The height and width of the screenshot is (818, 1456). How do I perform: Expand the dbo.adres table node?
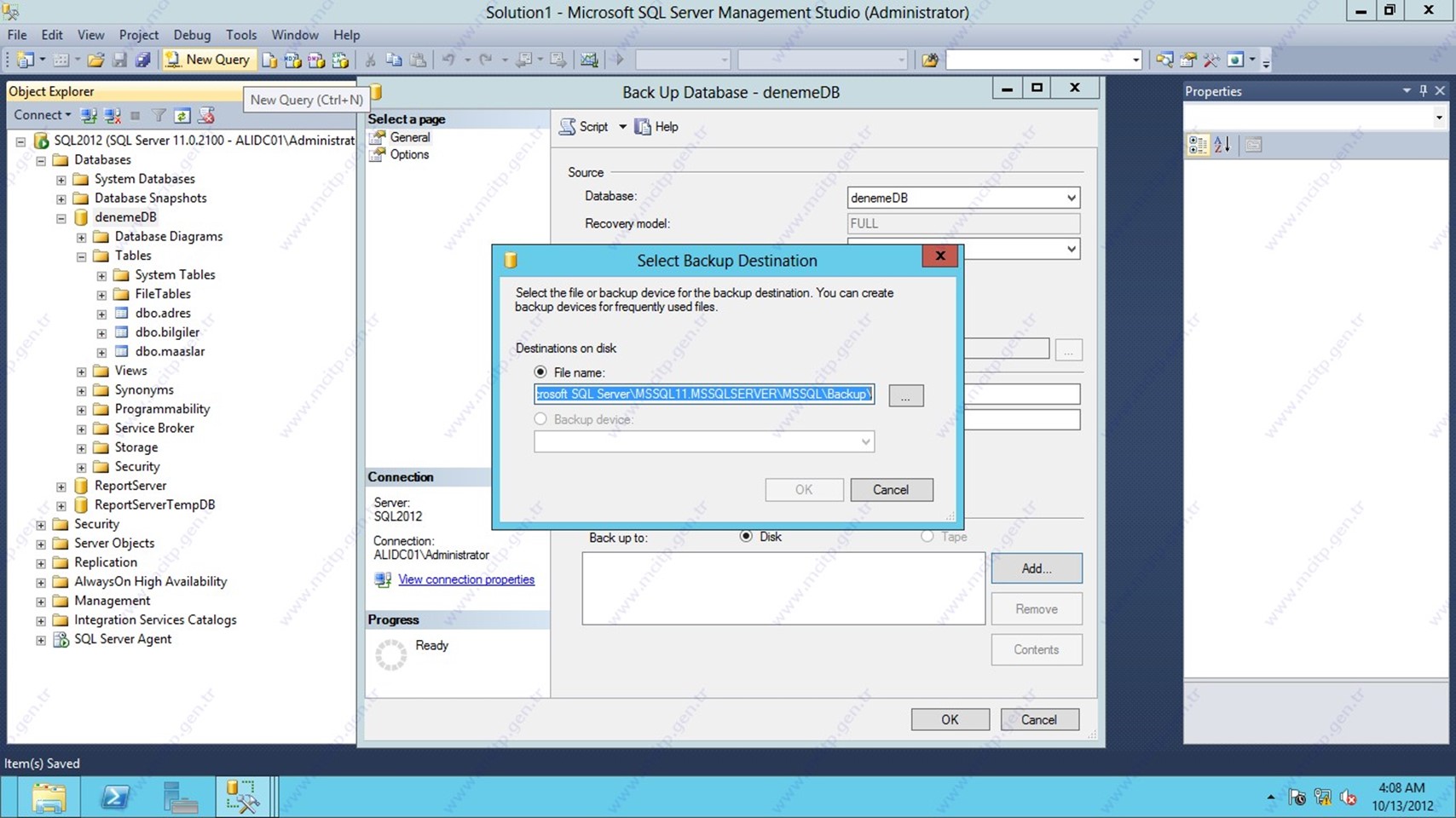coord(102,314)
